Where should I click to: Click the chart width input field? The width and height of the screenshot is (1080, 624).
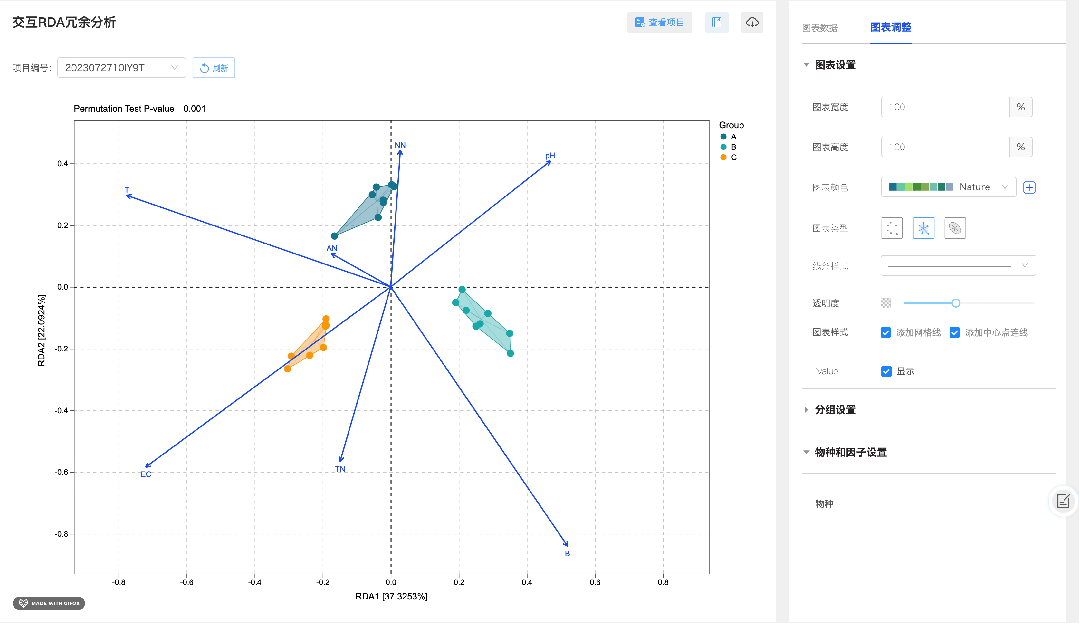click(944, 107)
